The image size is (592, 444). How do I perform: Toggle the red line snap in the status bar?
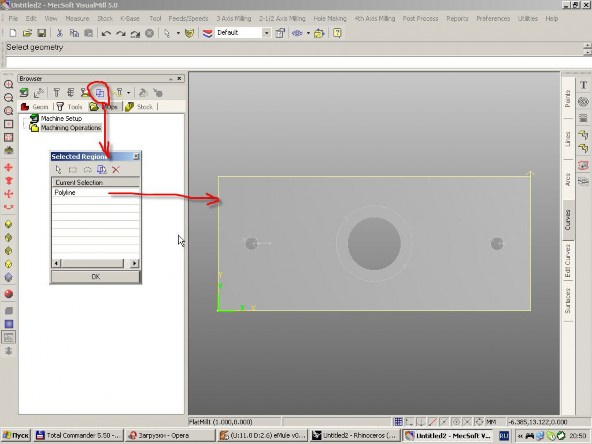[x=433, y=422]
